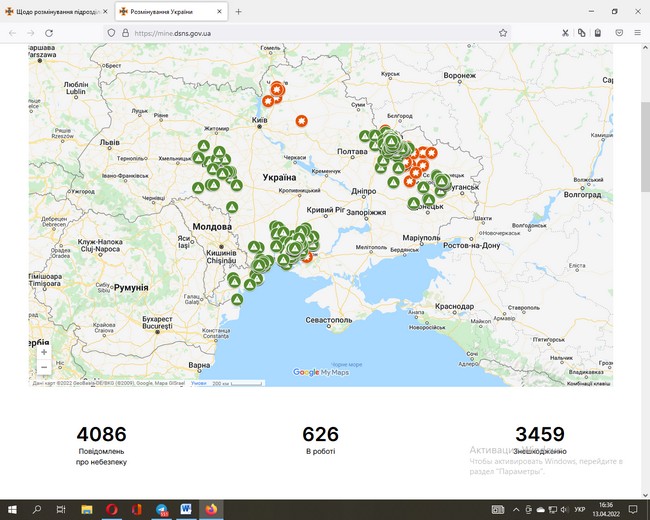Open the Firefox application menu
The image size is (650, 520).
[635, 32]
